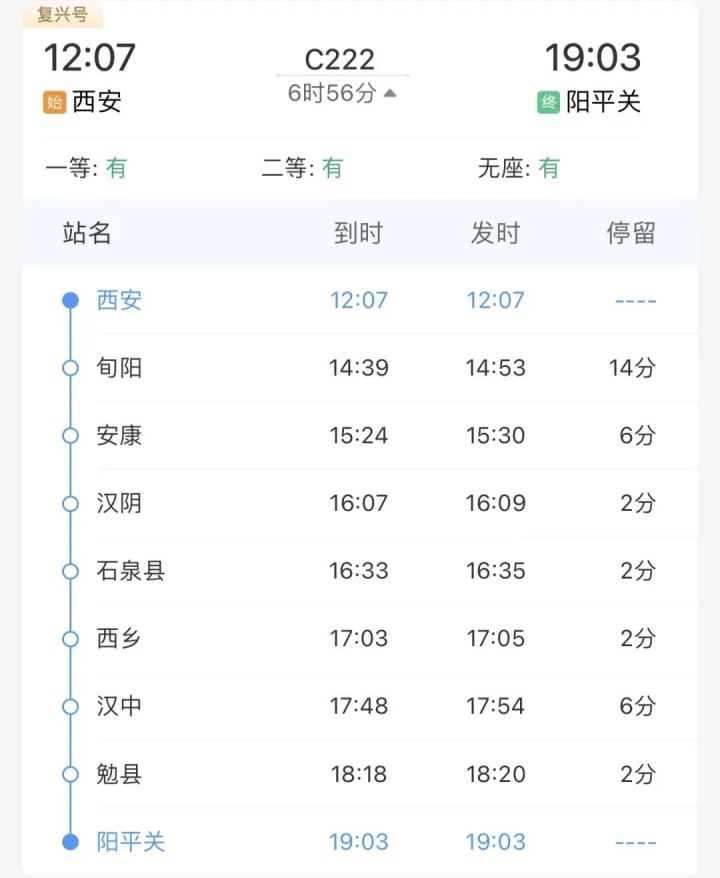Click the 复兴号 train type tag
The width and height of the screenshot is (720, 878).
pyautogui.click(x=63, y=14)
